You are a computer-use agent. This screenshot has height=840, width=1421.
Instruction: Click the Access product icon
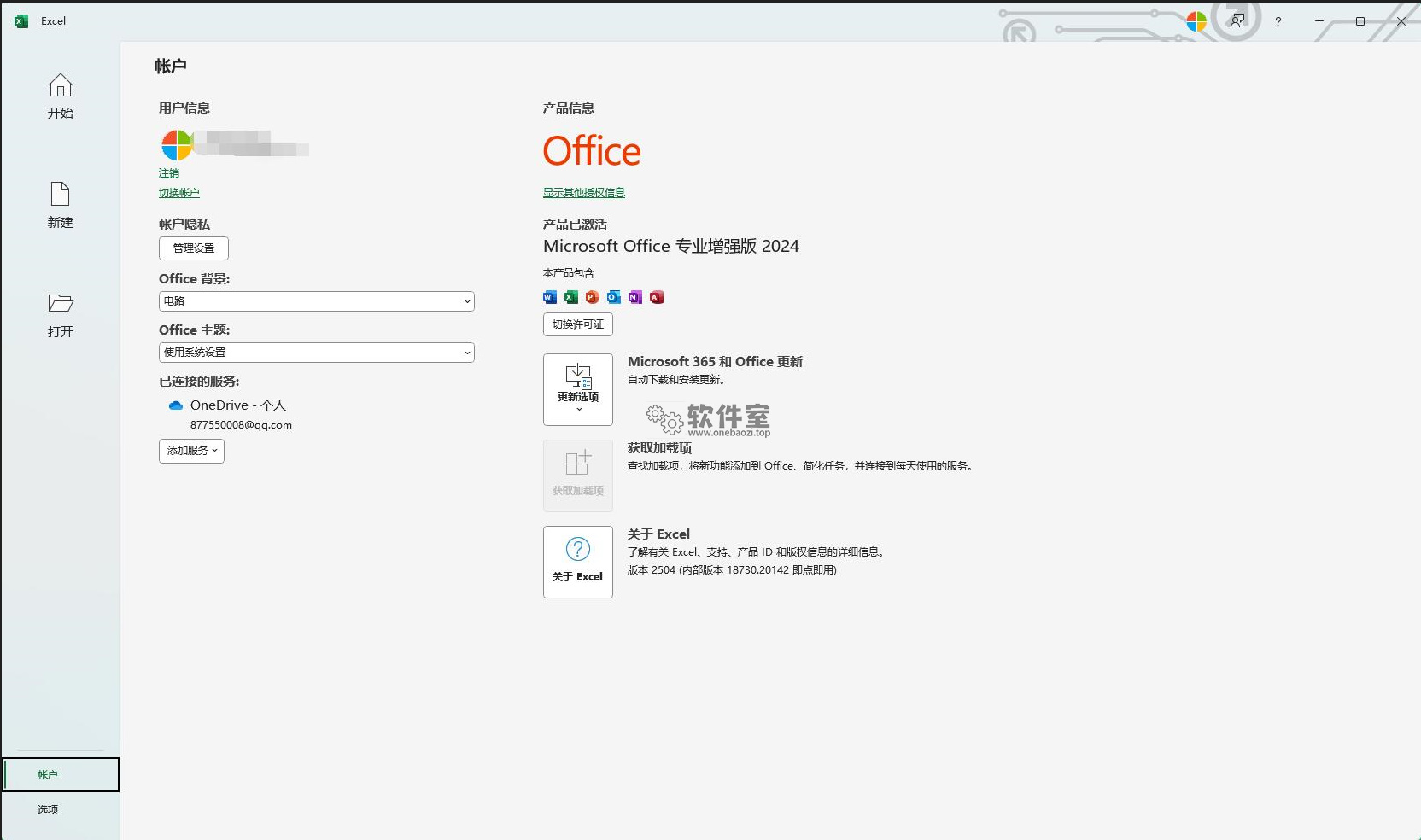657,297
